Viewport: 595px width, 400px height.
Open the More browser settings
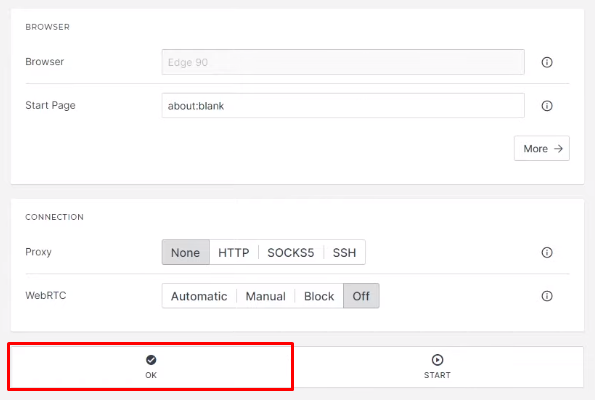point(541,148)
